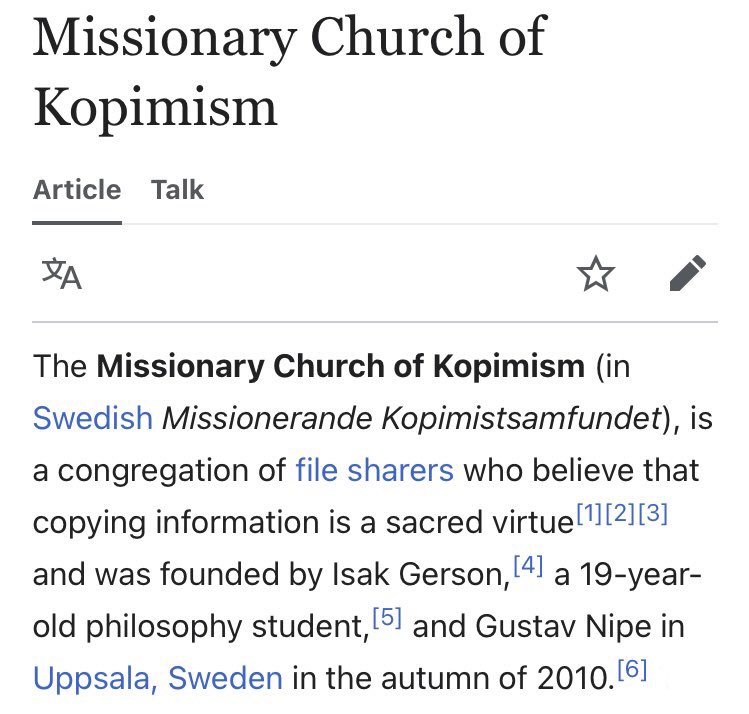Screen dimensions: 749x714
Task: Switch to the Talk tab
Action: point(177,190)
